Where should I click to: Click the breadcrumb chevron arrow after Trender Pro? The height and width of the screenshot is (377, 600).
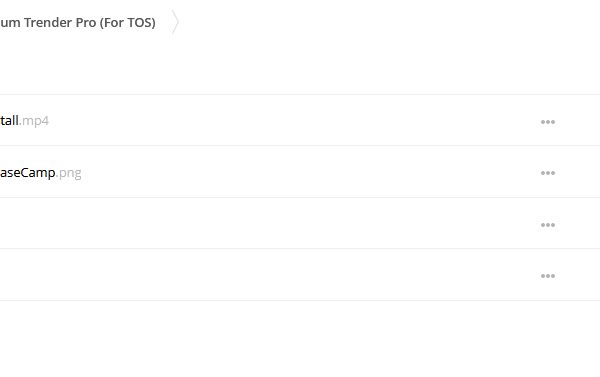pyautogui.click(x=175, y=22)
